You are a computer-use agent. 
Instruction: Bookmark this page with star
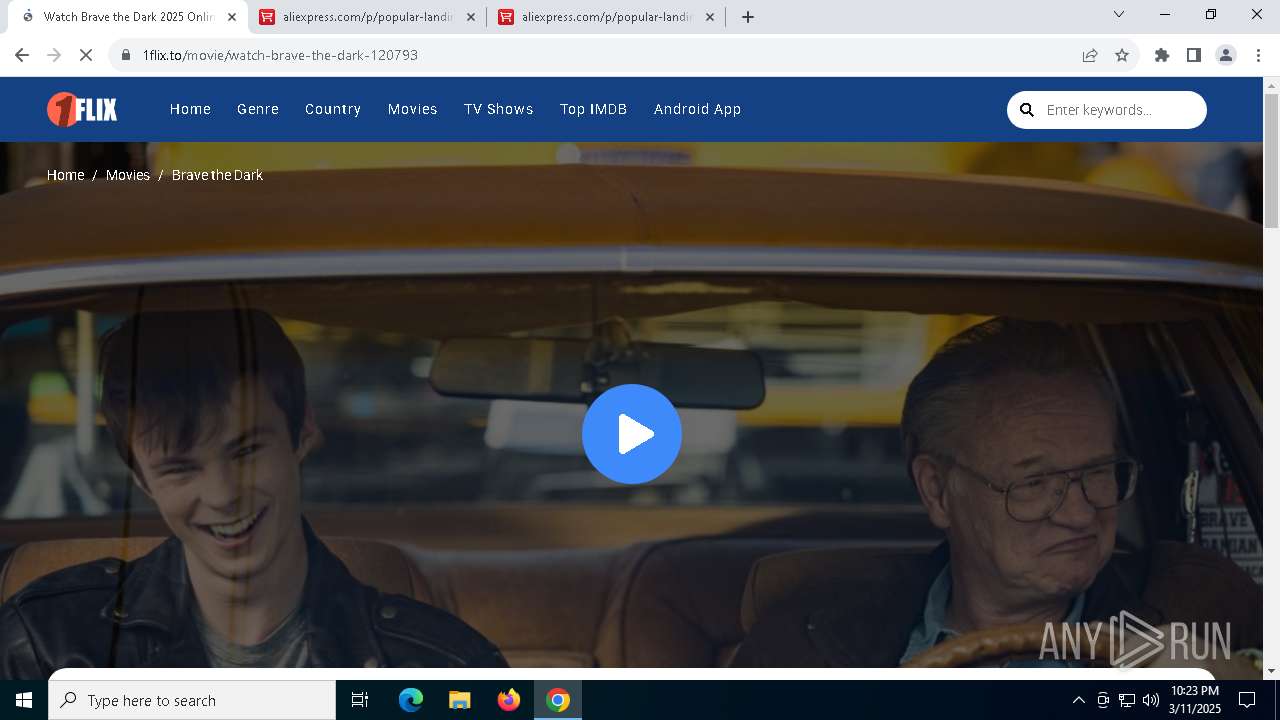[x=1122, y=55]
